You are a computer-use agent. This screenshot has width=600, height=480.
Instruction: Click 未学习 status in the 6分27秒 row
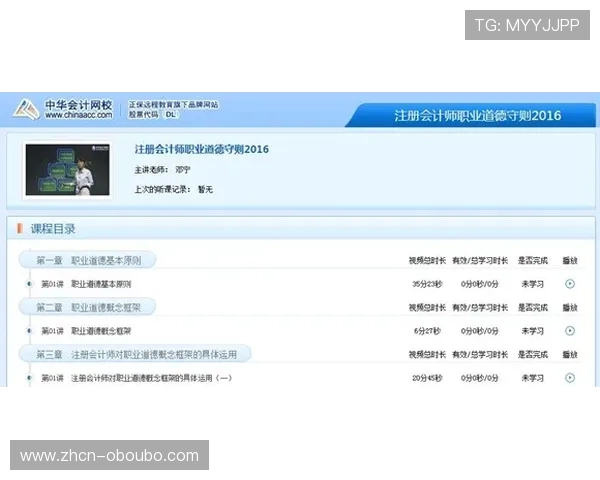click(x=533, y=331)
